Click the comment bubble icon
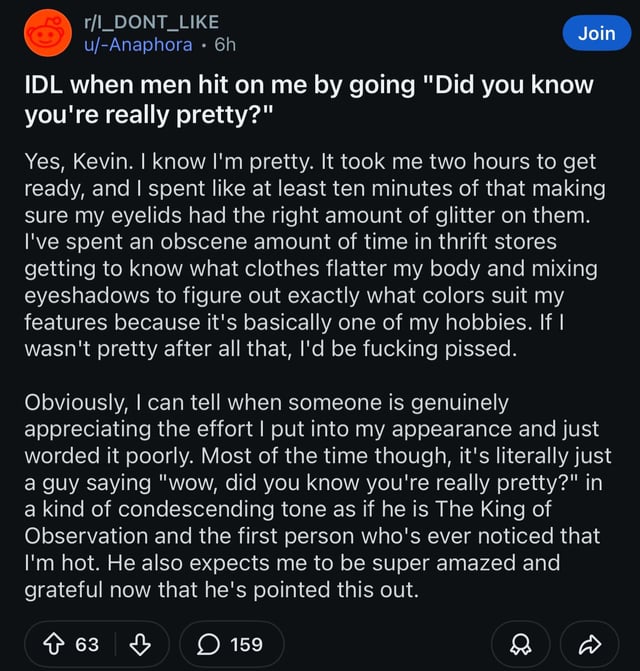The image size is (640, 671). (x=206, y=645)
